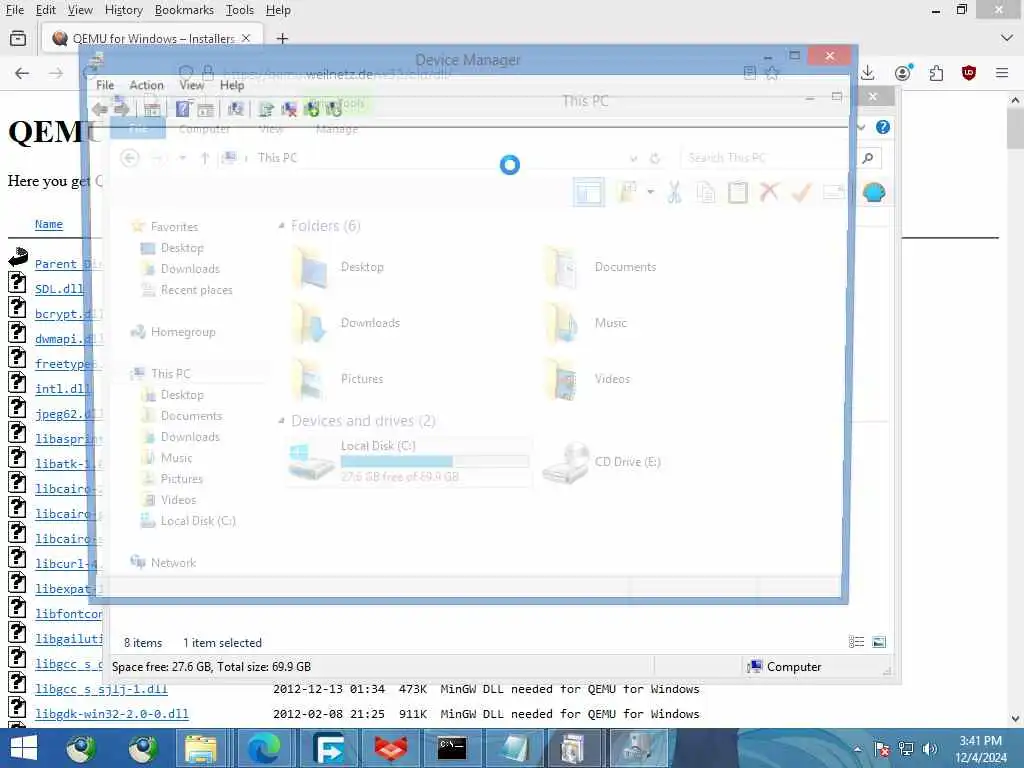Image resolution: width=1024 pixels, height=768 pixels.
Task: Click the Search This PC field
Action: 771,157
